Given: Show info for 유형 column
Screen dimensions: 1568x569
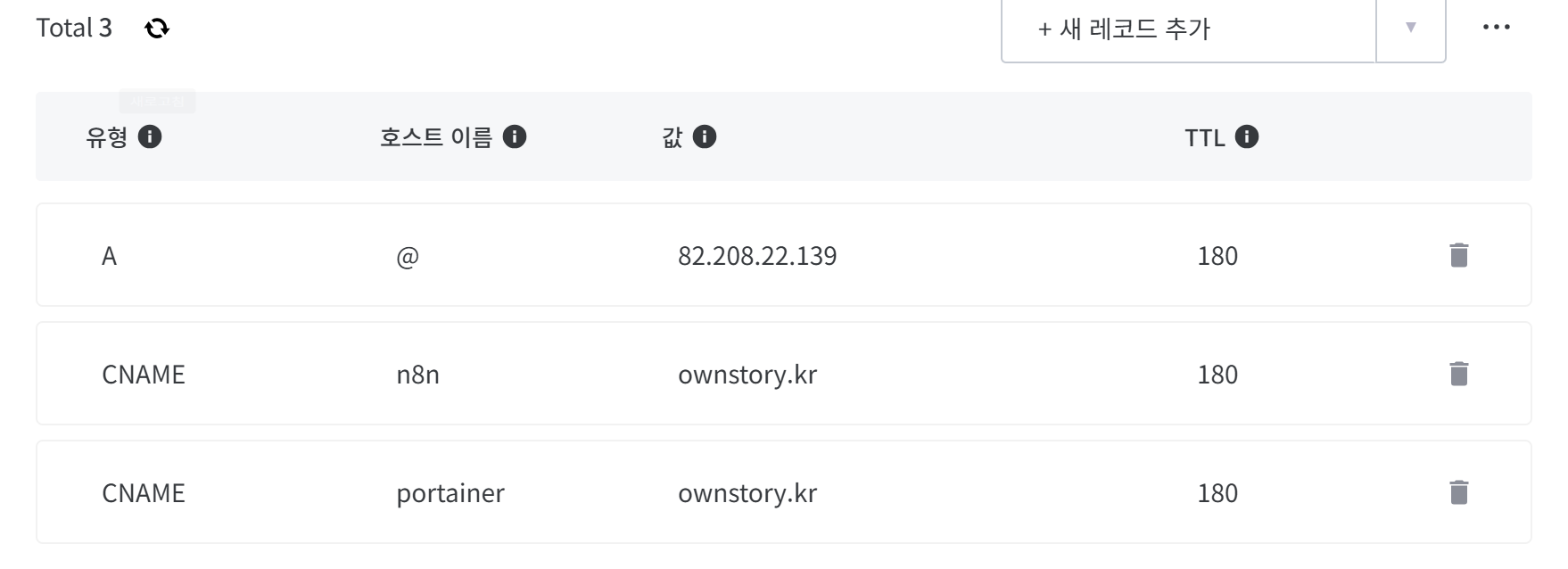Looking at the screenshot, I should pyautogui.click(x=150, y=136).
